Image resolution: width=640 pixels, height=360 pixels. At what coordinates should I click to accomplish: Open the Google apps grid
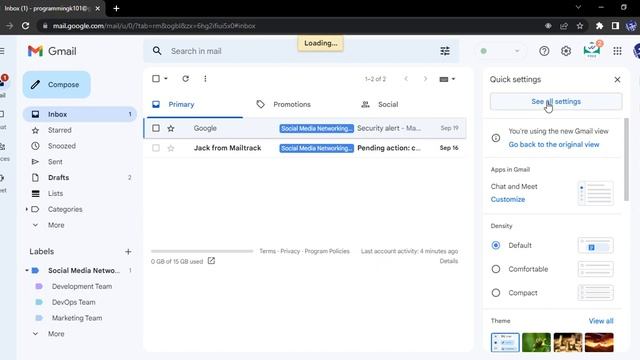click(x=617, y=51)
